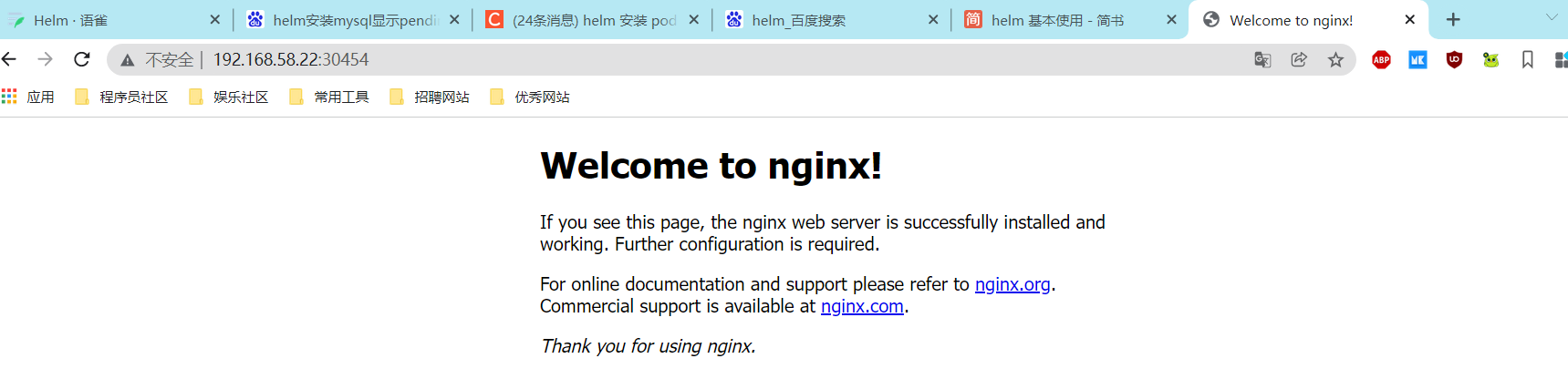Open the translate page icon
This screenshot has height=379, width=1568.
click(x=1262, y=60)
